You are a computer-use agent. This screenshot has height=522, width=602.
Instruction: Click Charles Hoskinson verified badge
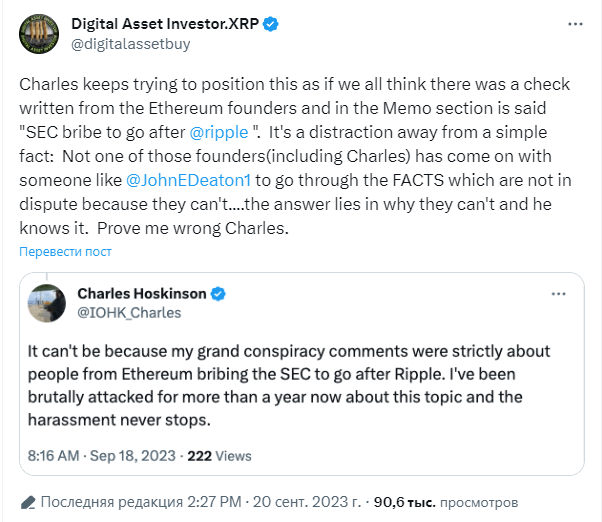tap(218, 294)
